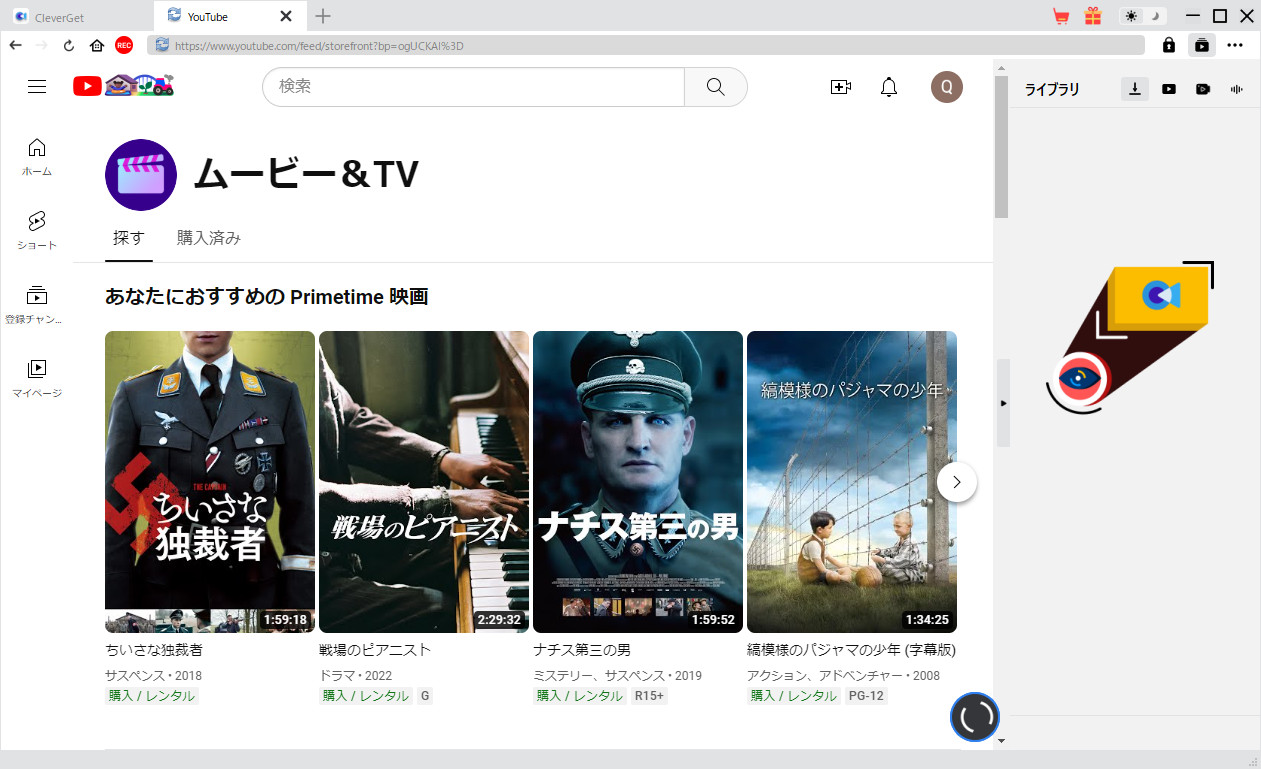Click the next arrow on movie carousel
Image resolution: width=1261 pixels, height=769 pixels.
pos(957,482)
